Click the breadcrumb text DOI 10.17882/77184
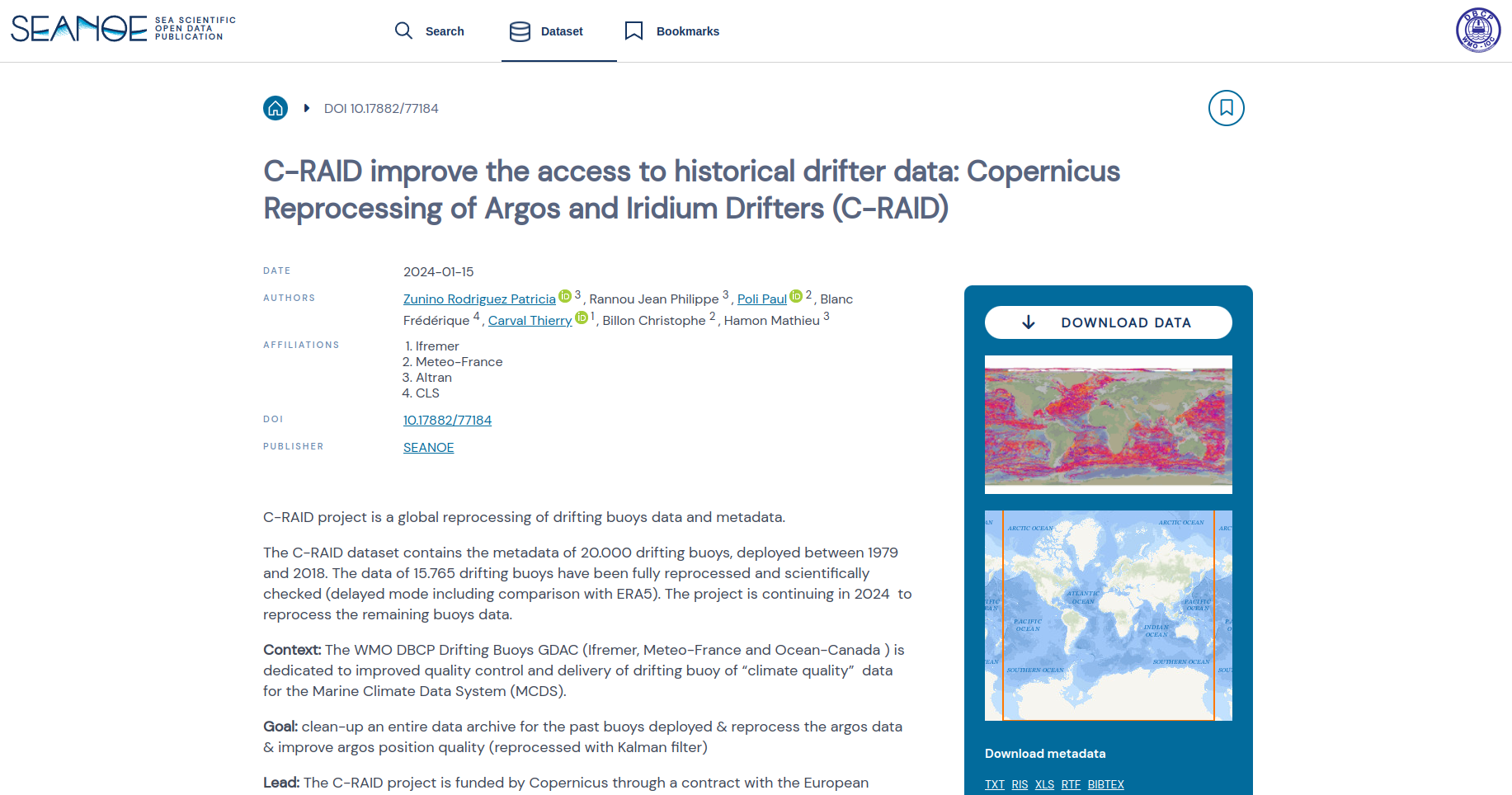 [x=381, y=109]
